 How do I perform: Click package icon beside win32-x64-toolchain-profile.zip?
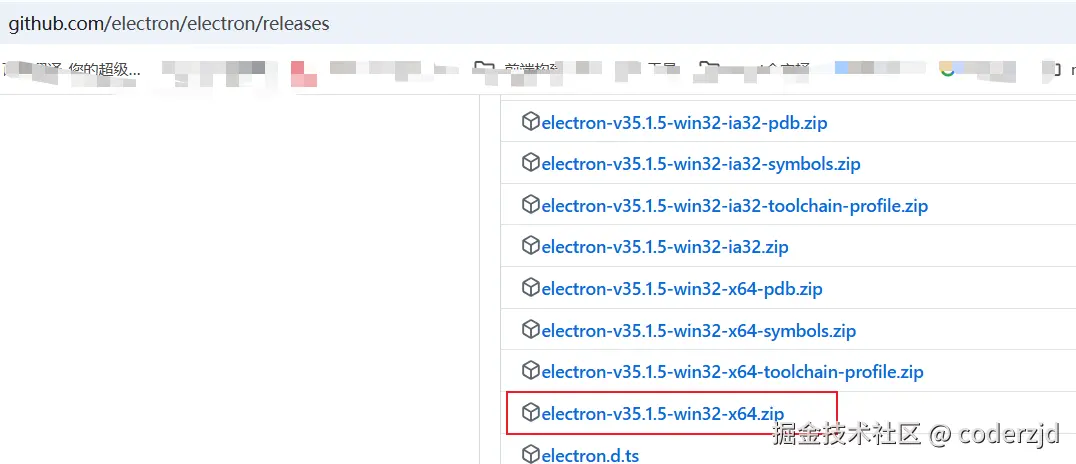click(x=530, y=371)
